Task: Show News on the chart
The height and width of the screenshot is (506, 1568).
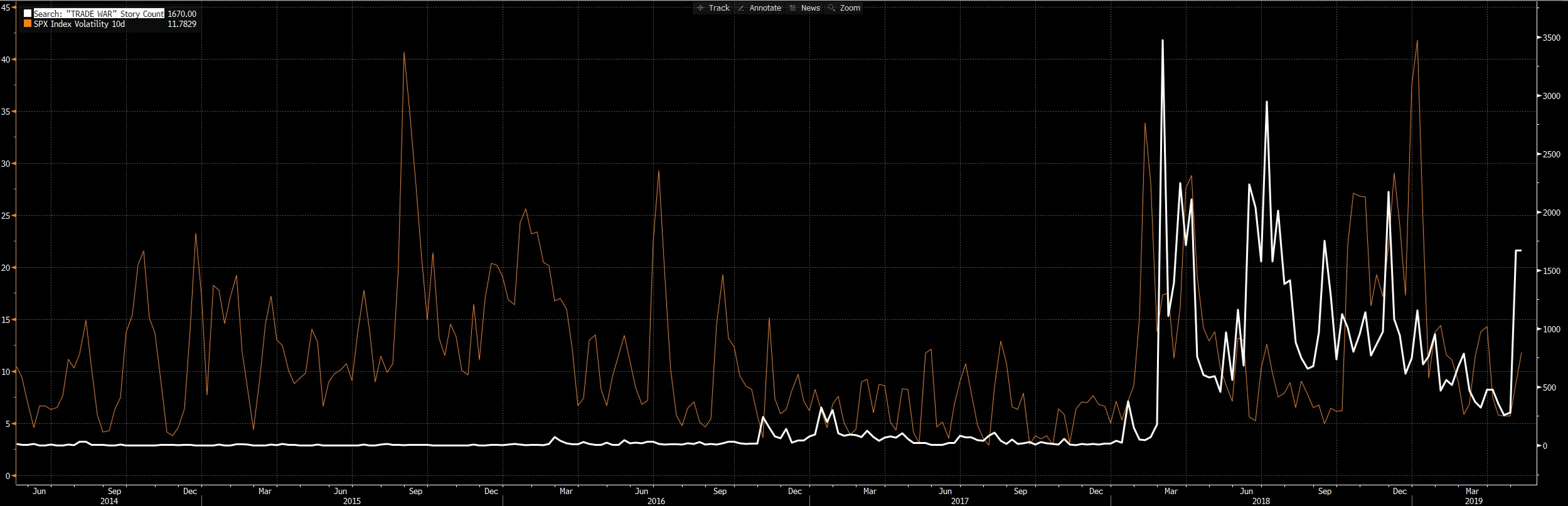Action: click(804, 8)
